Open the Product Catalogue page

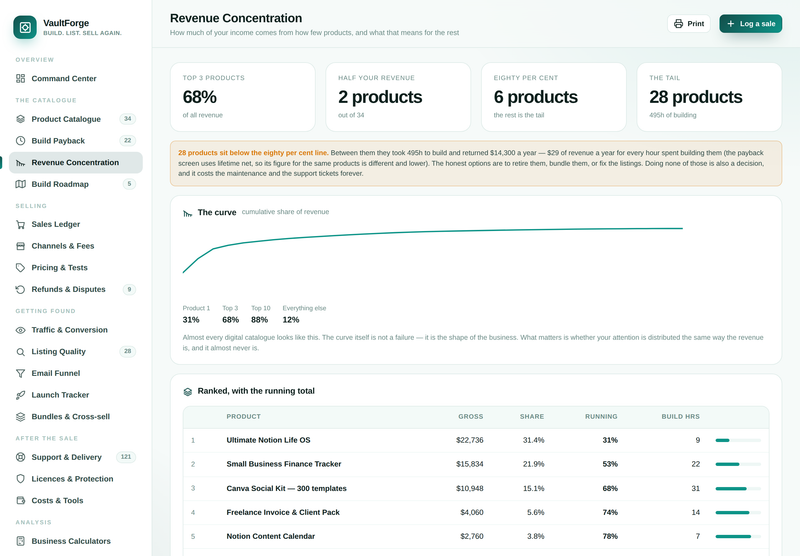click(x=76, y=119)
